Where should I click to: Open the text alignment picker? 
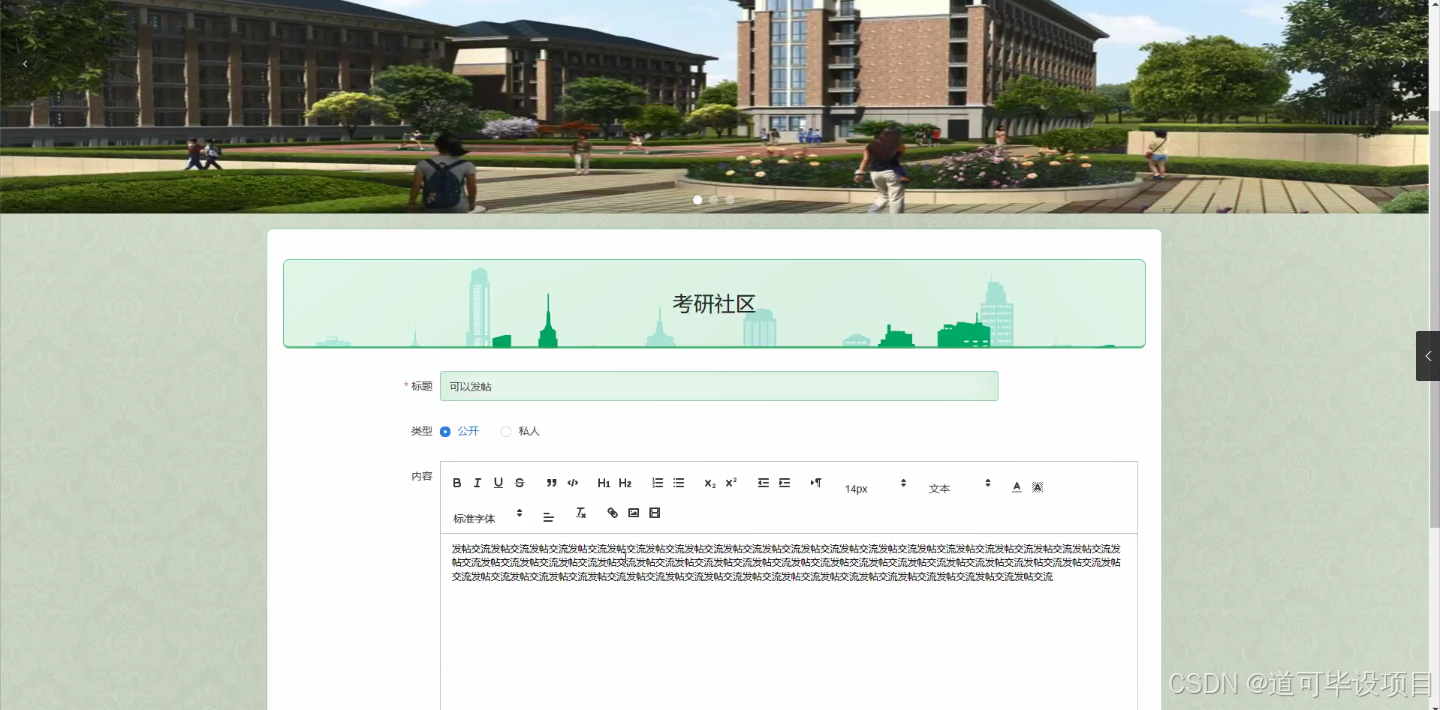point(549,517)
